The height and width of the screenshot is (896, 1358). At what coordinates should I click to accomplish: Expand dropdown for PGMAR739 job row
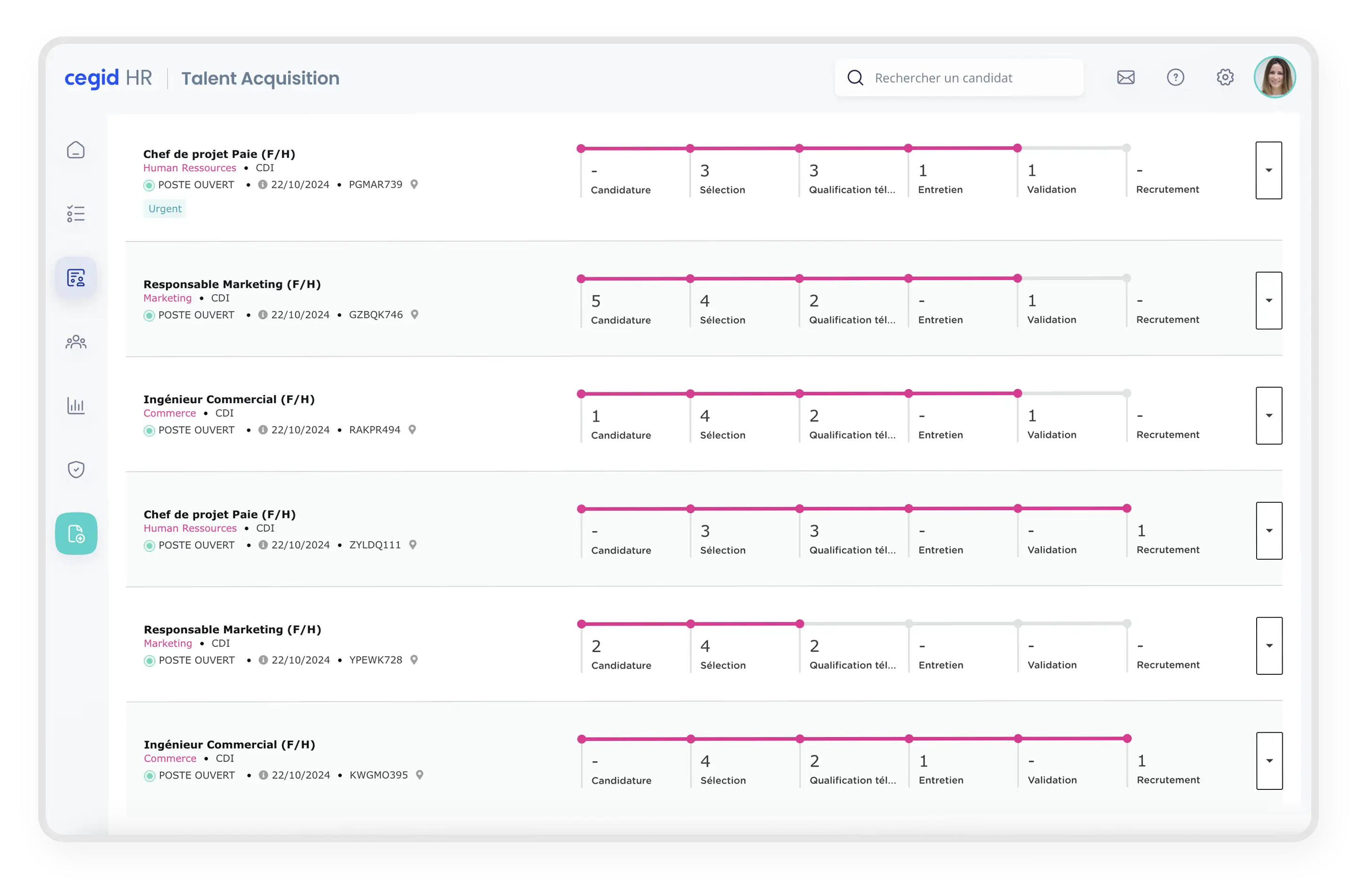pos(1268,170)
